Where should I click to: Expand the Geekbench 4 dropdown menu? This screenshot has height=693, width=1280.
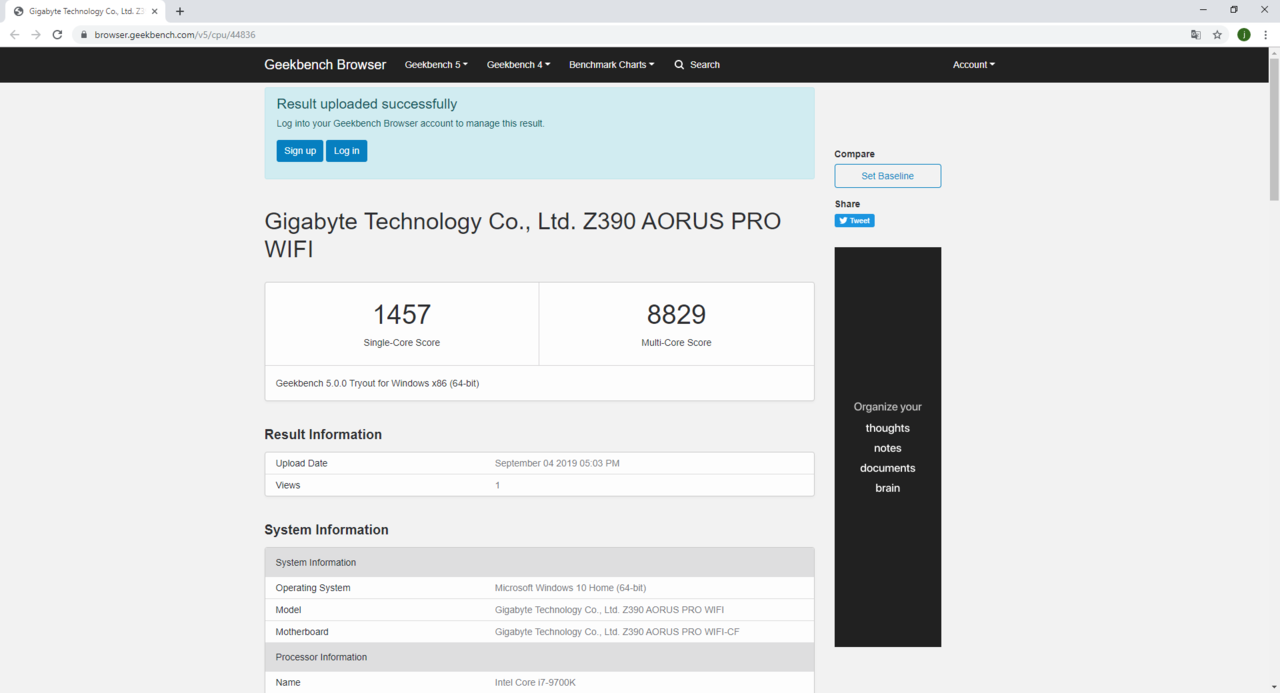pyautogui.click(x=518, y=65)
